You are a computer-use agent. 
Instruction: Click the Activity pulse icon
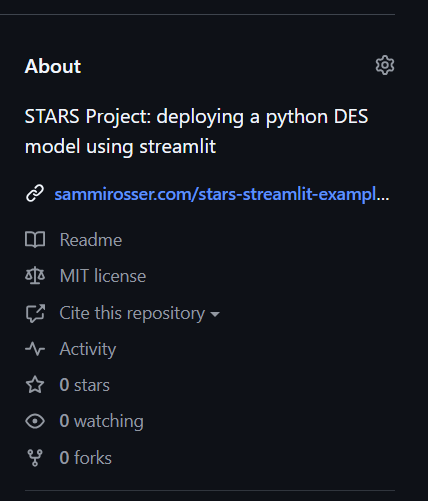[x=35, y=349]
